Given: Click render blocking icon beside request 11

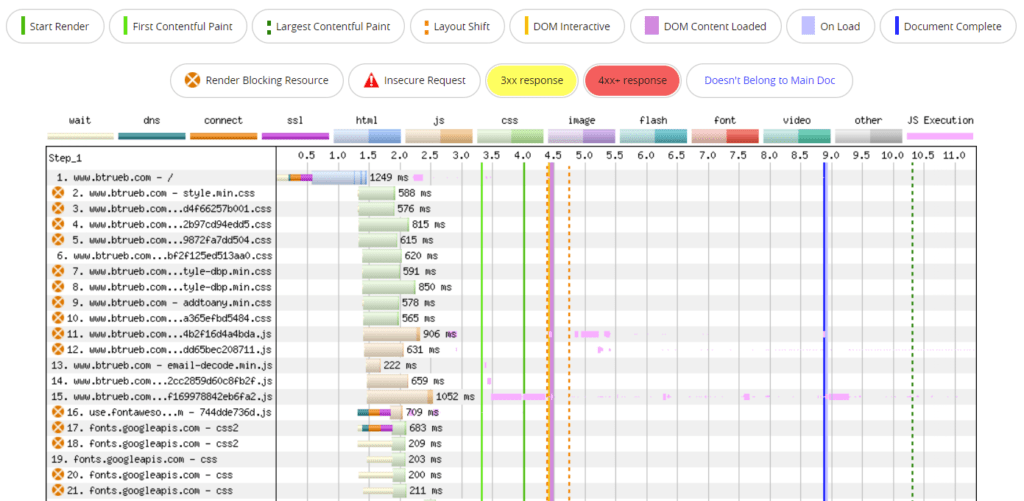Looking at the screenshot, I should point(58,334).
